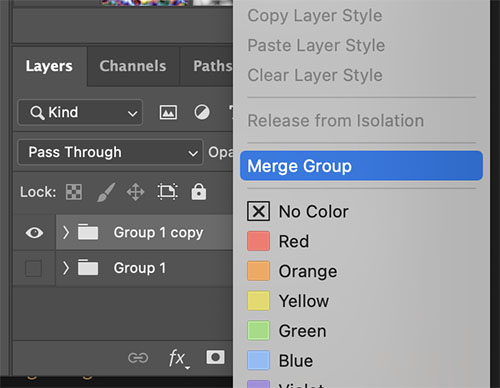500x388 pixels.
Task: Switch to the Layers tab
Action: pos(49,66)
